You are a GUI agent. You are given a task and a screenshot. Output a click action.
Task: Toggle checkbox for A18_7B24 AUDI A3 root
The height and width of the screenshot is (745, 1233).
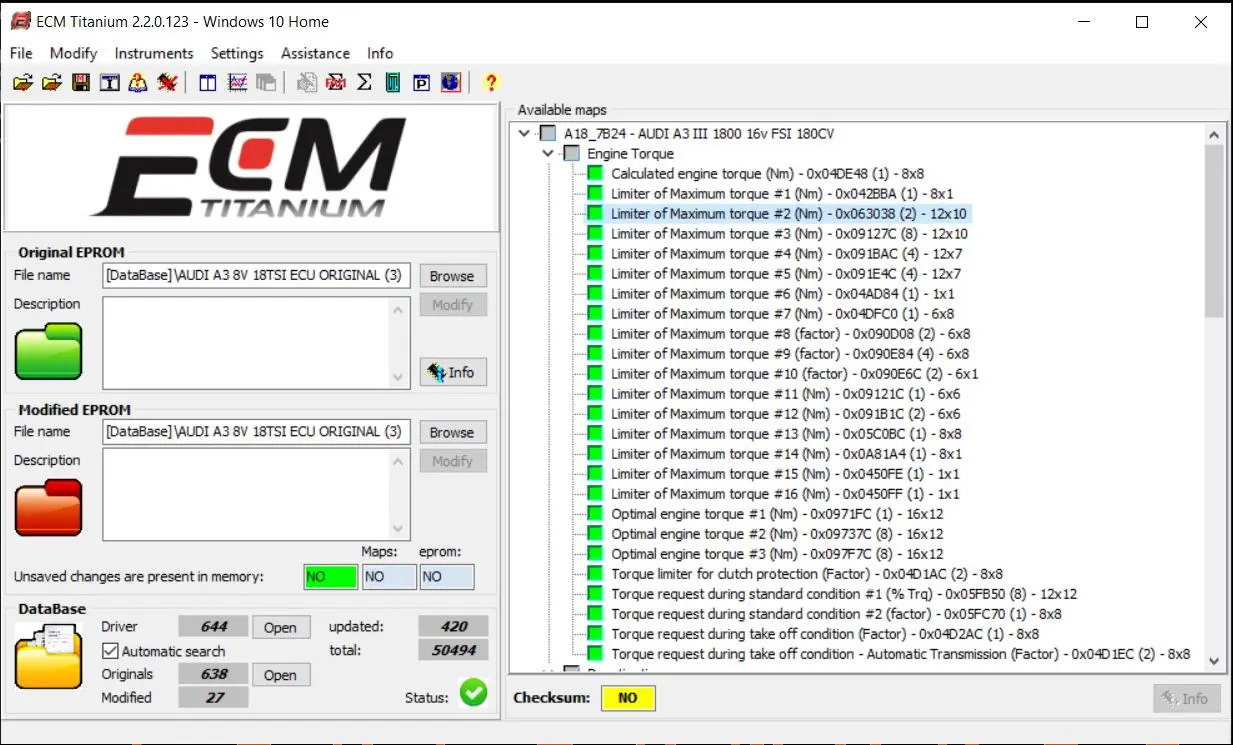pos(547,134)
